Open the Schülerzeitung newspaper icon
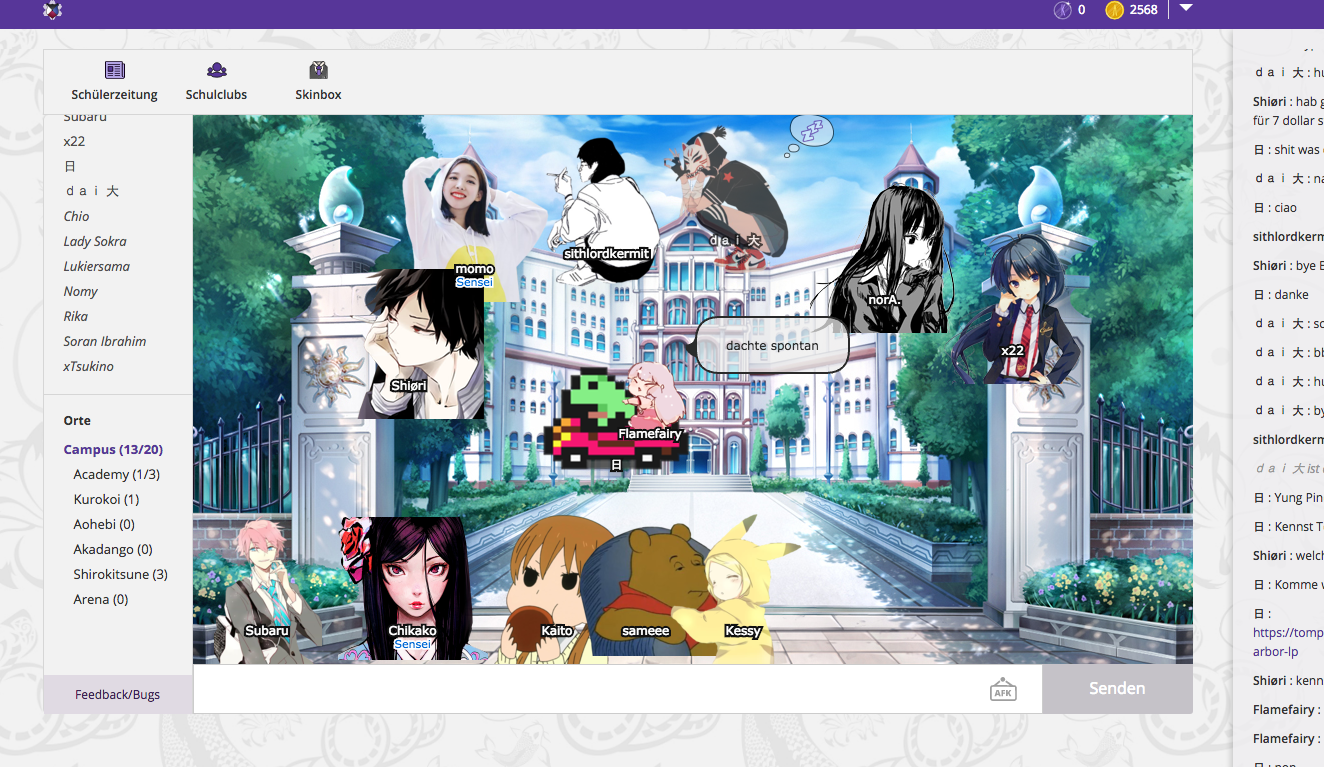The width and height of the screenshot is (1324, 767). point(115,70)
